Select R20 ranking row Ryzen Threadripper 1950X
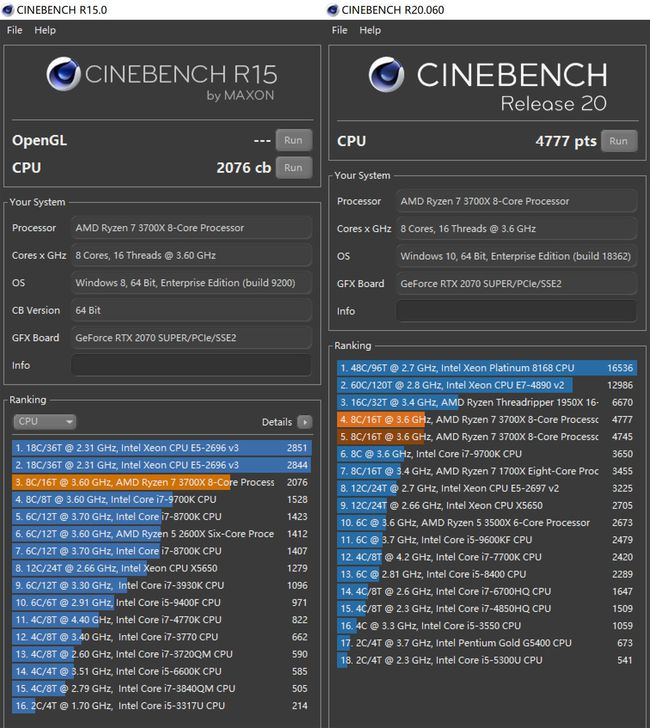Image resolution: width=650 pixels, height=728 pixels. [x=487, y=403]
